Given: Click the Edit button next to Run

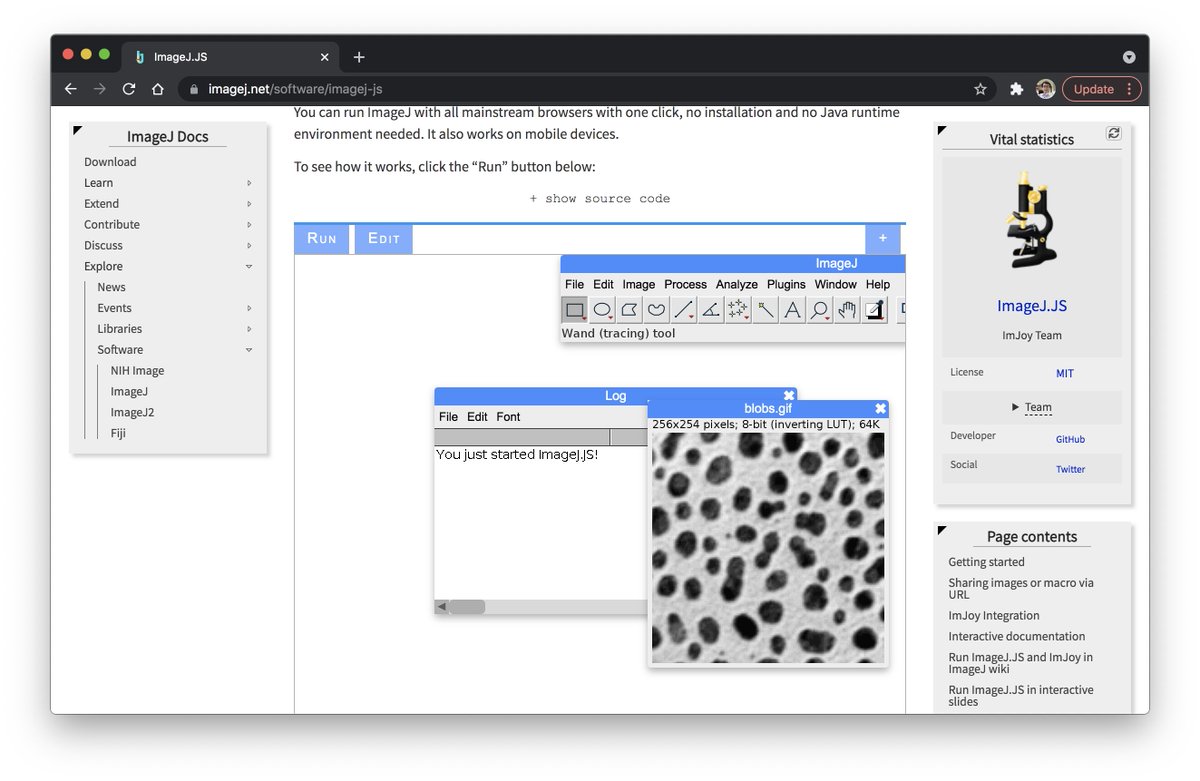Looking at the screenshot, I should pyautogui.click(x=384, y=238).
